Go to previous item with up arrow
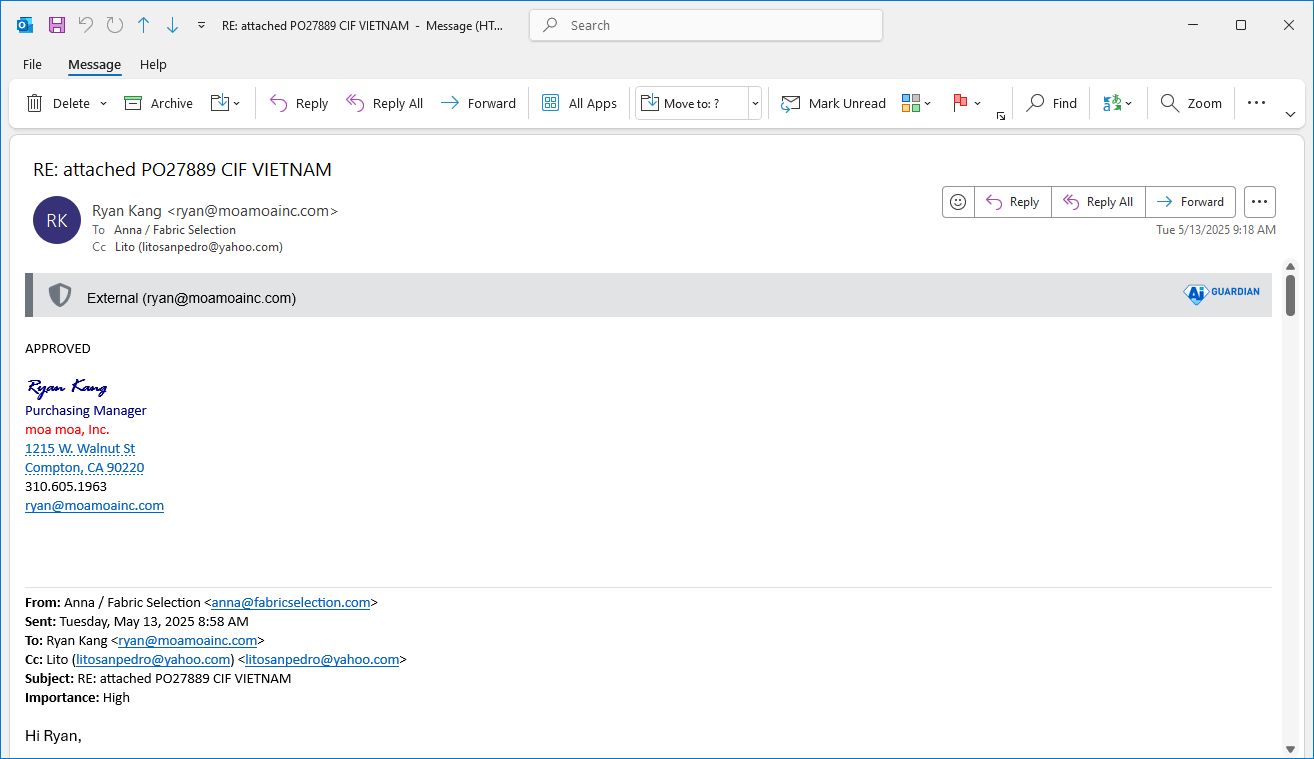 [x=143, y=25]
